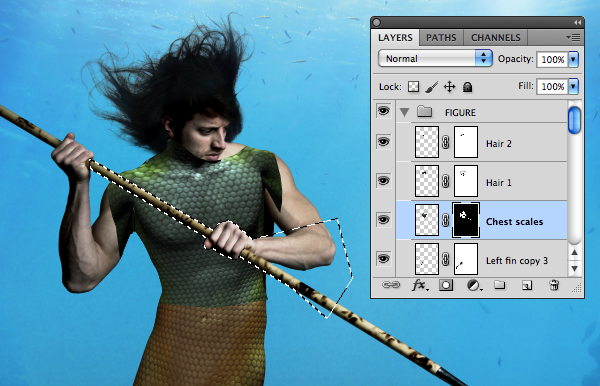Hide the Hair 2 layer
Viewport: 600px width, 386px height.
[x=383, y=142]
